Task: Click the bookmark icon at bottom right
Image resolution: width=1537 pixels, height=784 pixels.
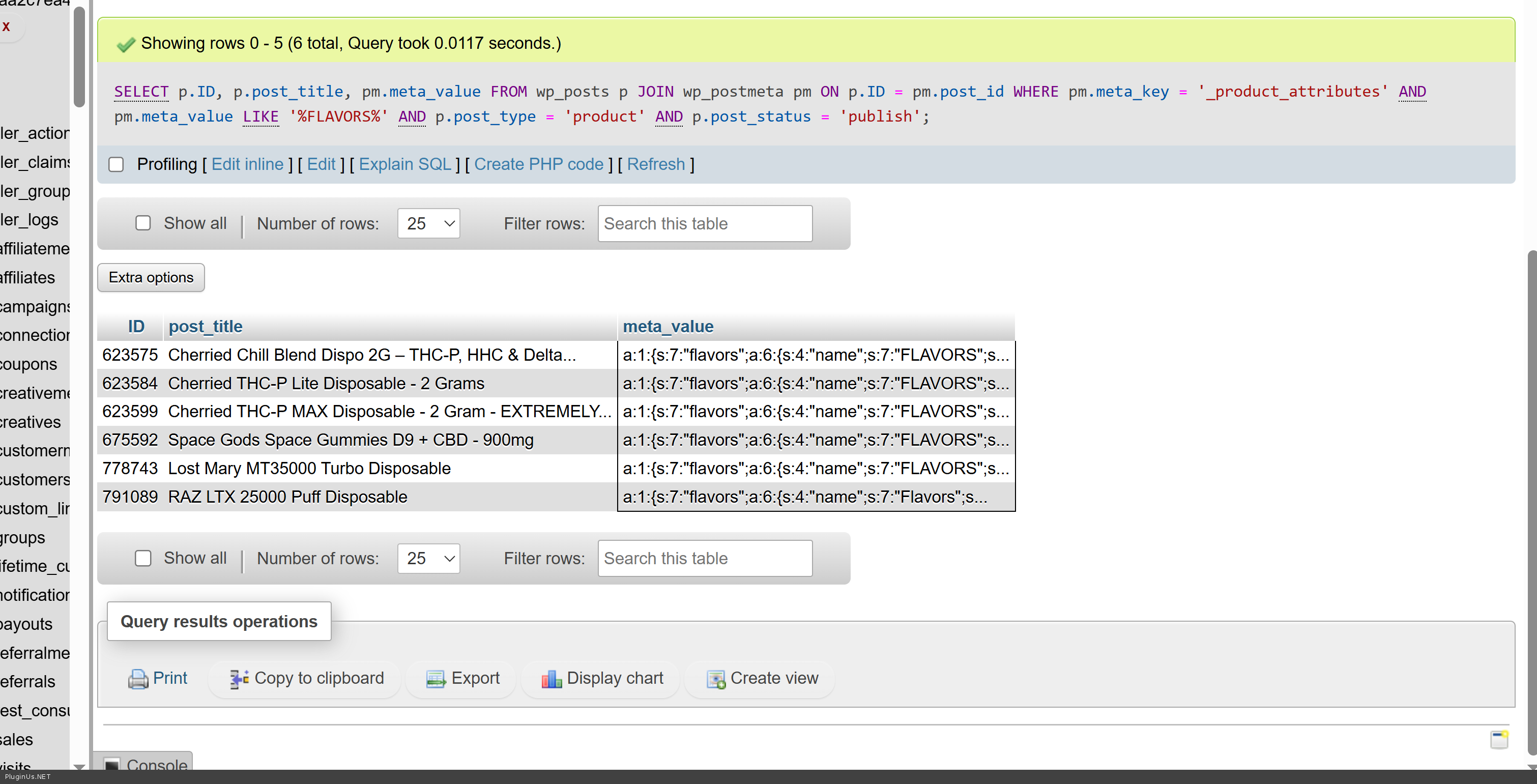Action: 1499,739
